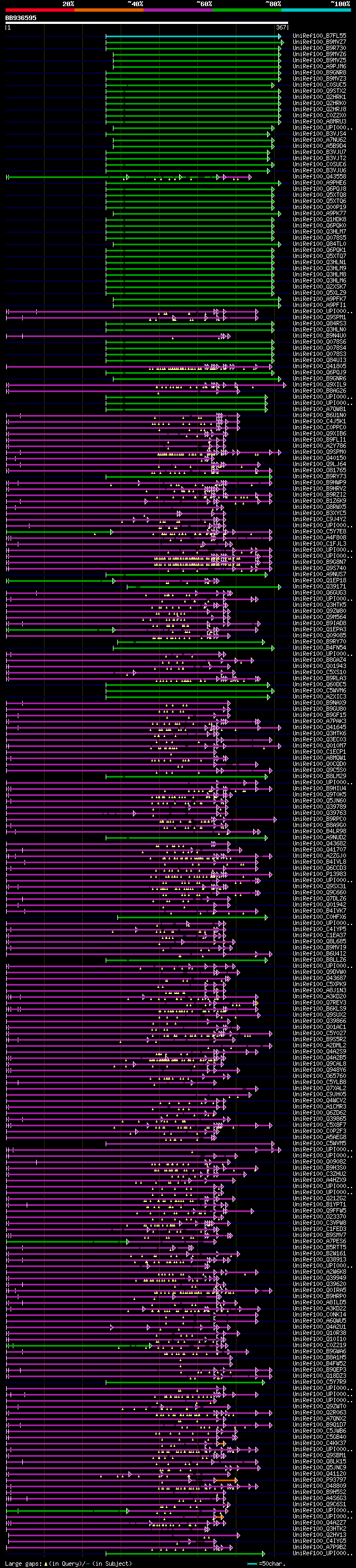Screen dimensions: 356x1568
Task: Open hit UniRef100_Q9XIB6
Action: tap(319, 433)
